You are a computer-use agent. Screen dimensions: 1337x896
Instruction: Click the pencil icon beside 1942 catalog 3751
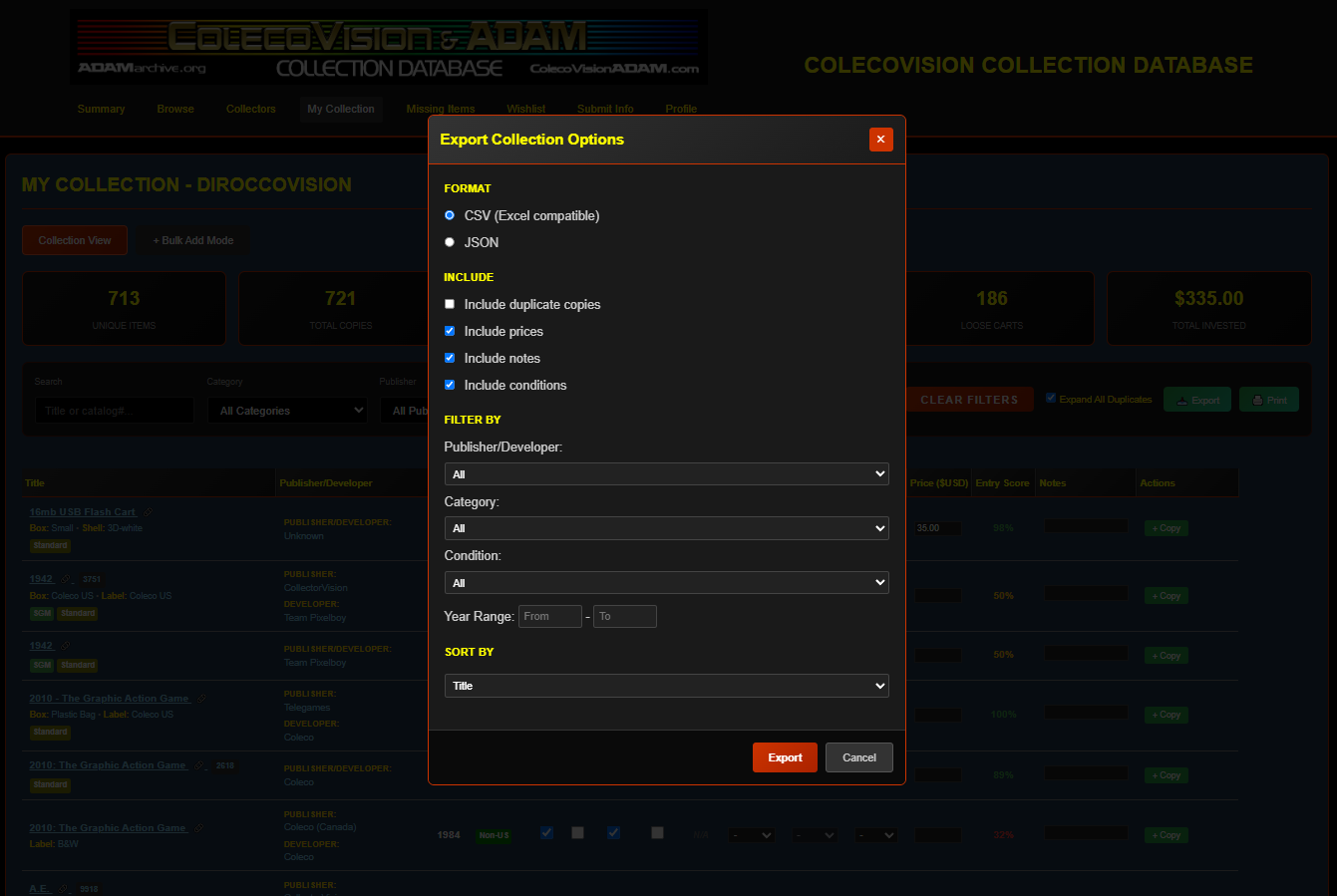(67, 579)
